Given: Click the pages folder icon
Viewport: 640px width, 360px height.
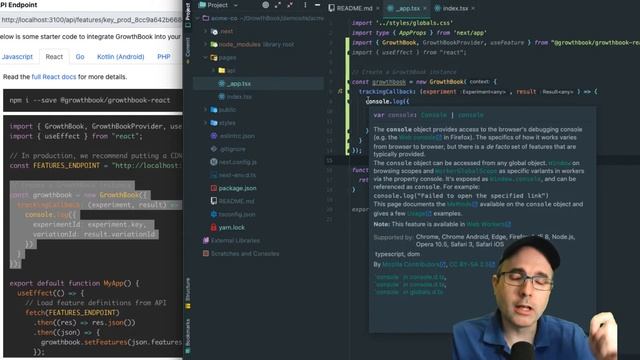Looking at the screenshot, I should (x=213, y=58).
